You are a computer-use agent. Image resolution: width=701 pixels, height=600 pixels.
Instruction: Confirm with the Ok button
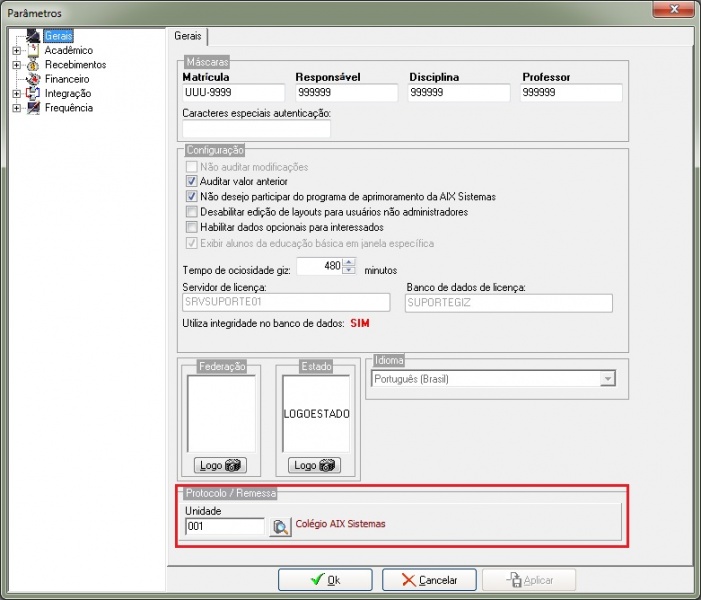point(325,580)
